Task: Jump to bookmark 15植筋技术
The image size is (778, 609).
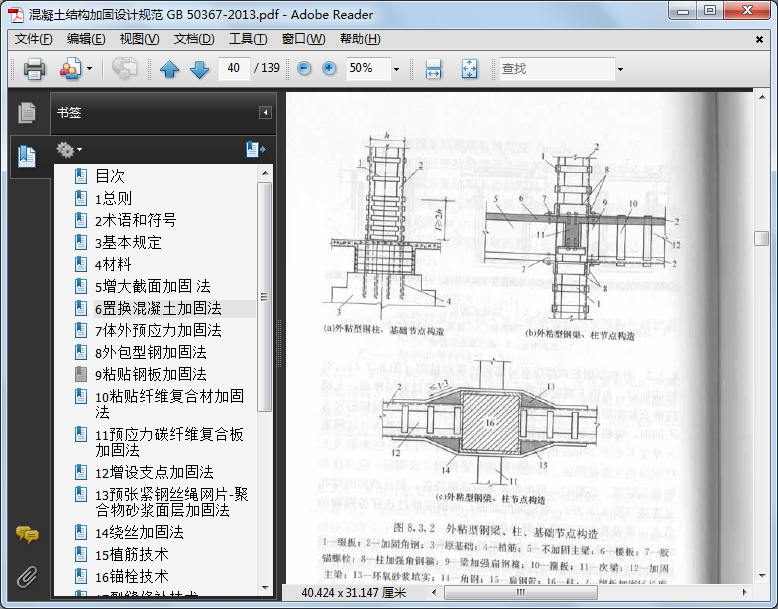Action: 132,554
